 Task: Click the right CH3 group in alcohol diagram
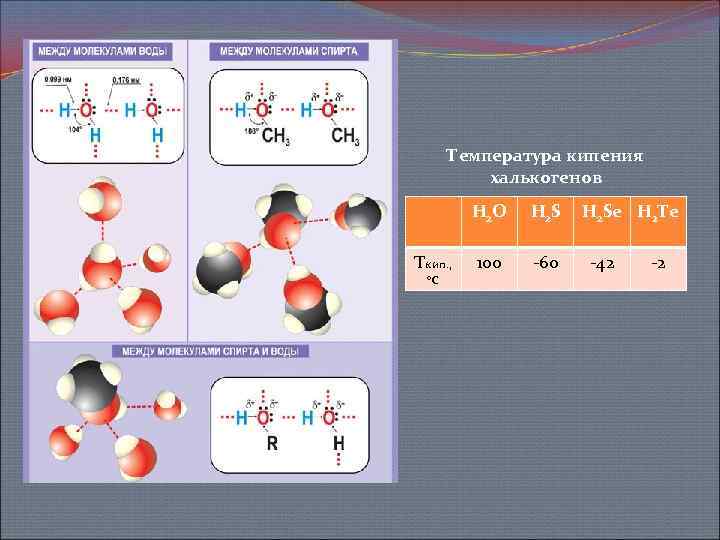point(345,136)
